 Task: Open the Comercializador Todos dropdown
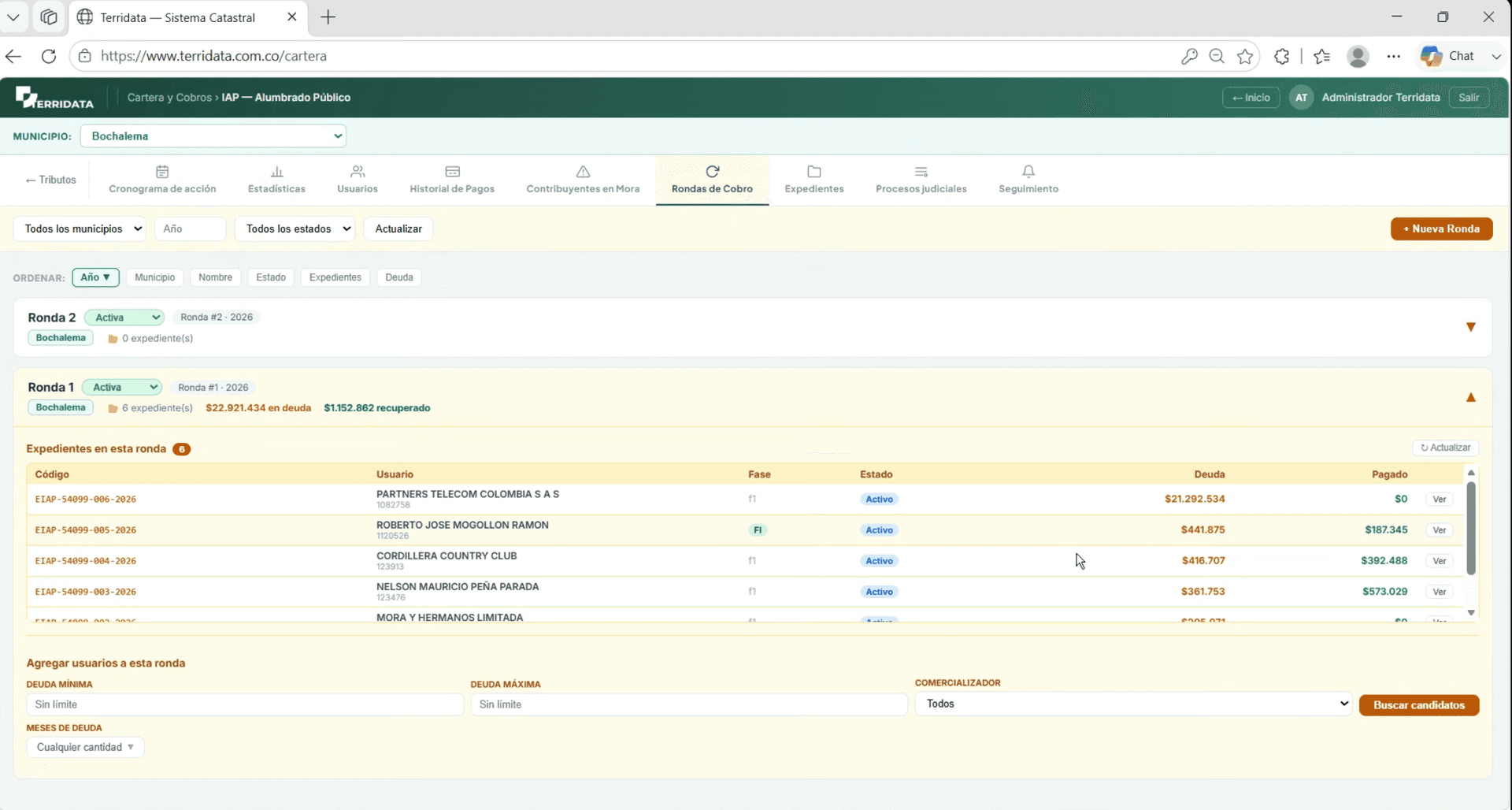(1133, 704)
